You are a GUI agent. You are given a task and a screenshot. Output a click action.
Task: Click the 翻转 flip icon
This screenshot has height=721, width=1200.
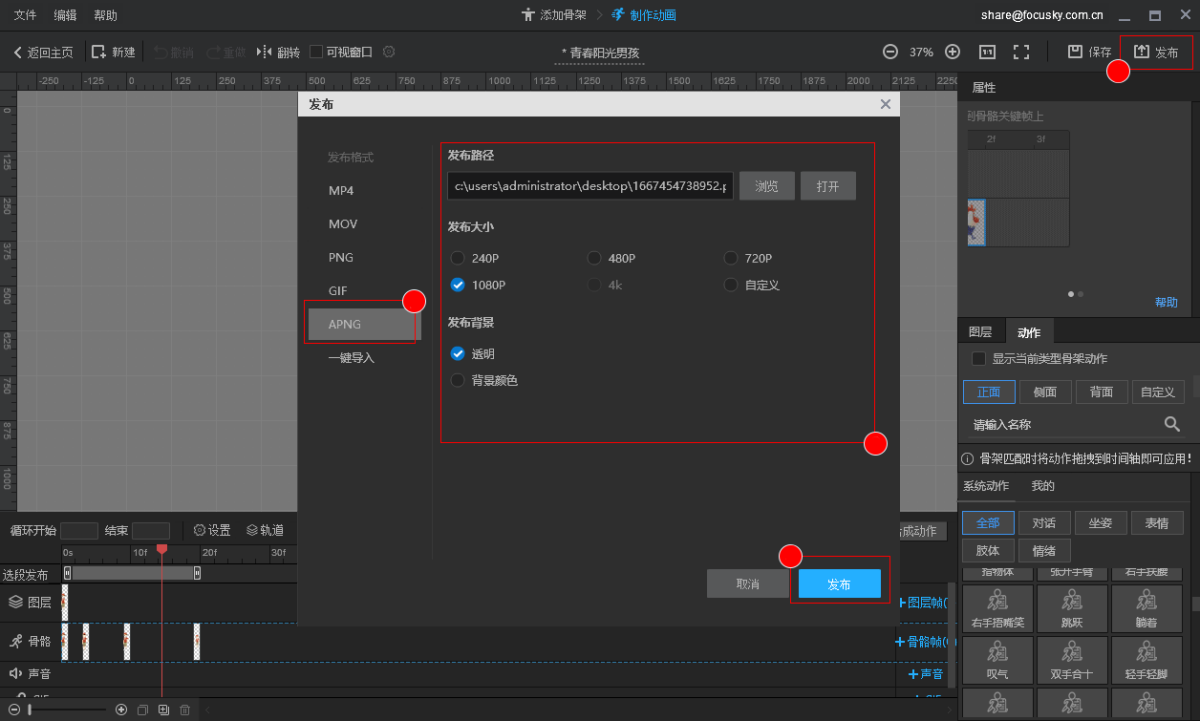265,52
